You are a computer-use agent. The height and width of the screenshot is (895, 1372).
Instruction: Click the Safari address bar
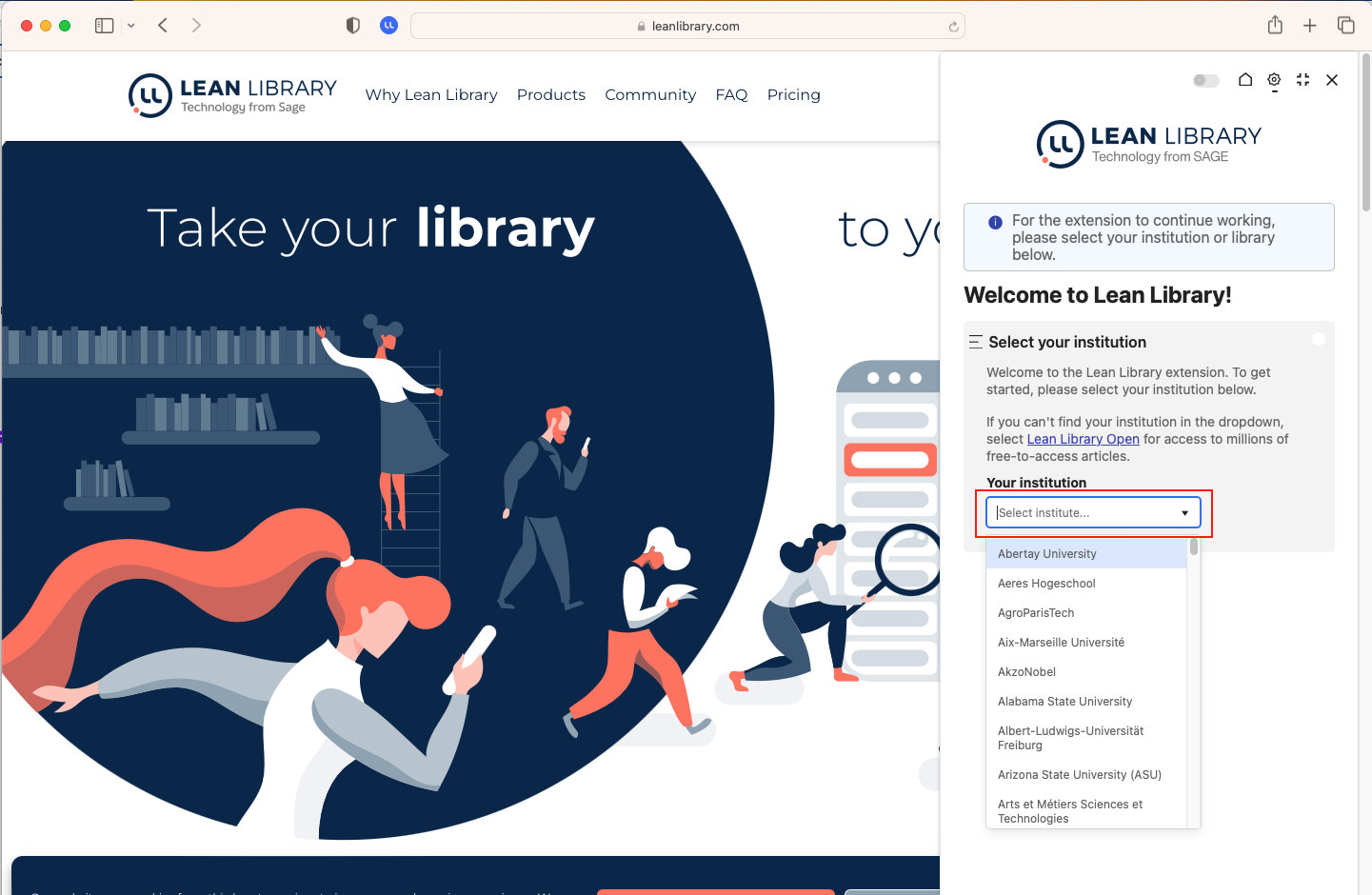coord(687,26)
